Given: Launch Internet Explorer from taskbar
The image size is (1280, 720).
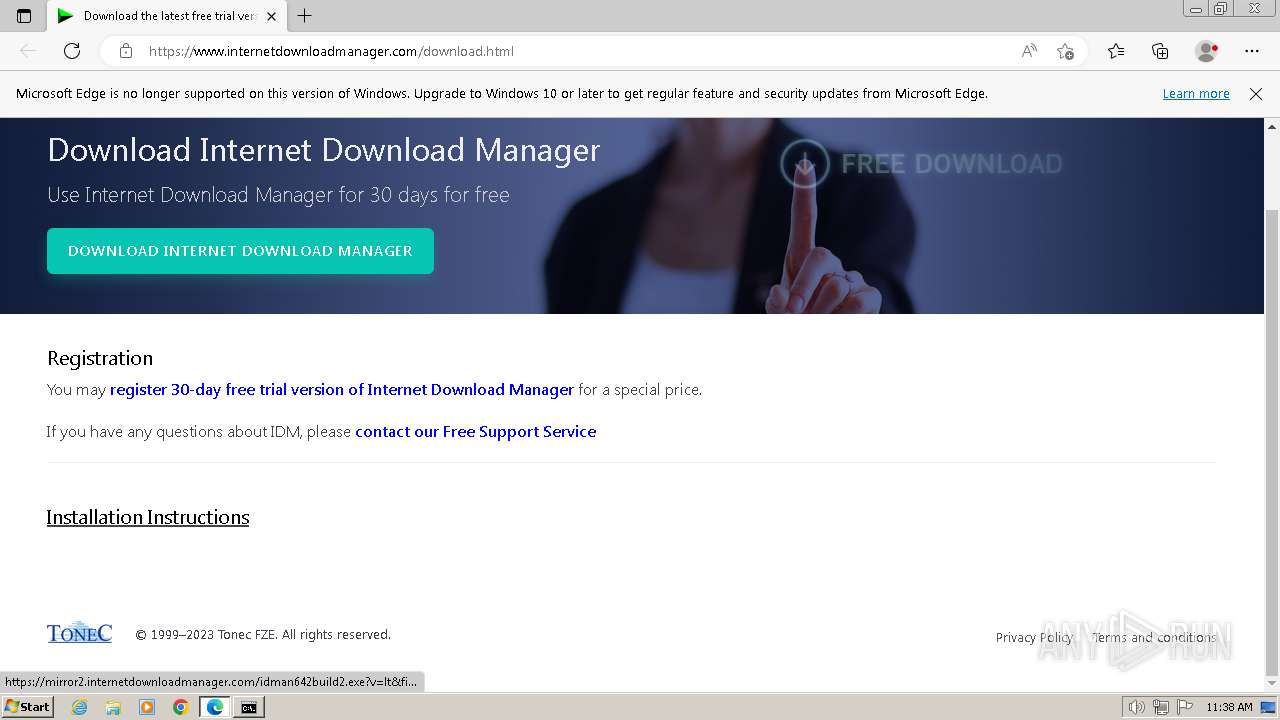Looking at the screenshot, I should click(80, 707).
